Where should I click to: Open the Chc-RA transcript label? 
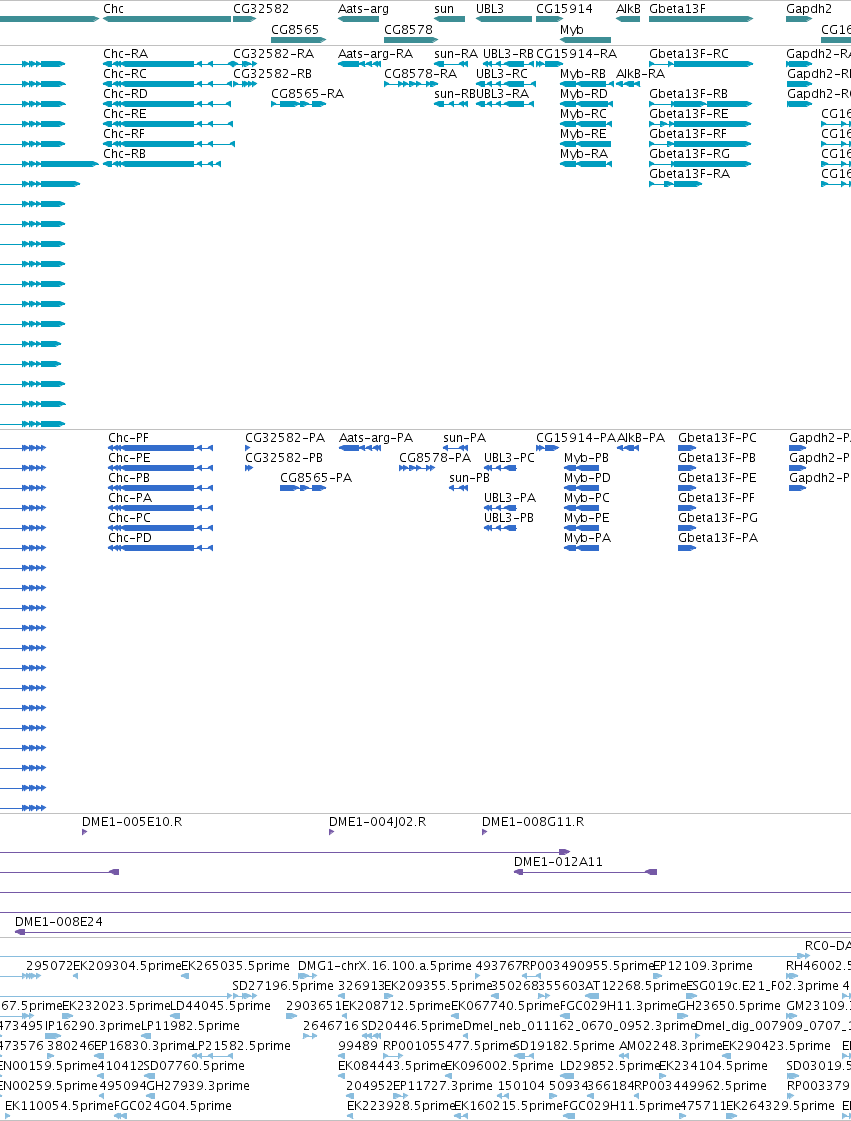pos(125,54)
